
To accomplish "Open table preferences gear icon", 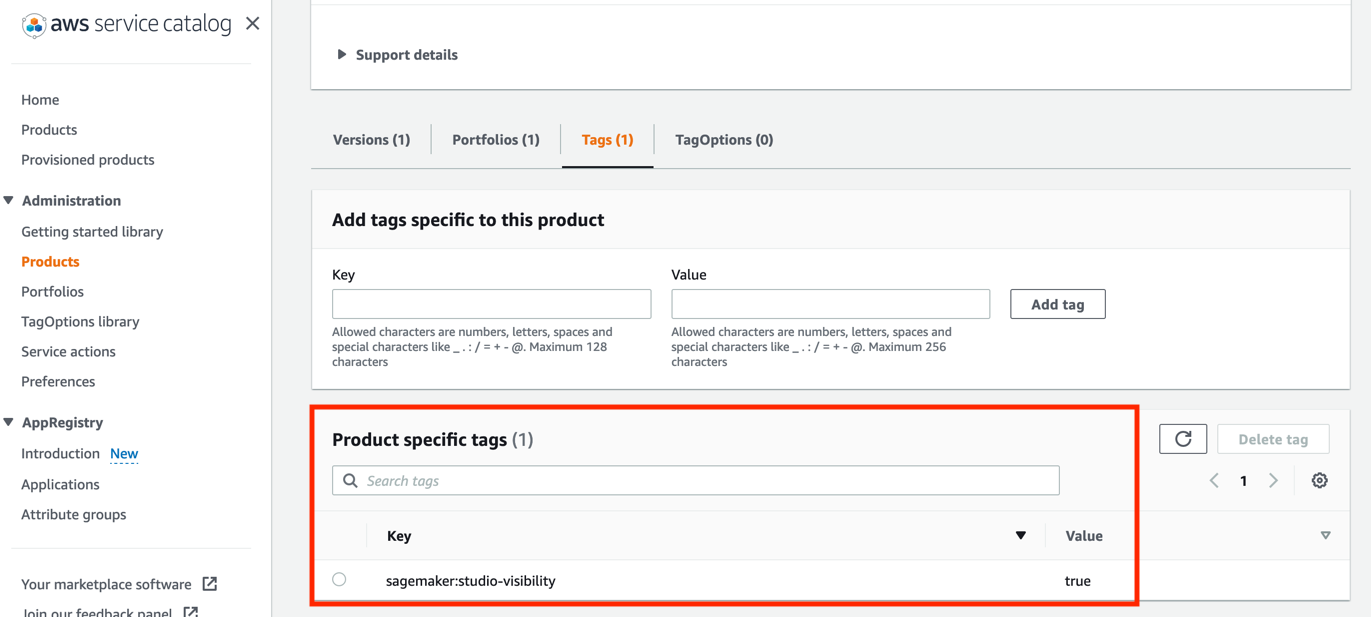I will coord(1319,481).
